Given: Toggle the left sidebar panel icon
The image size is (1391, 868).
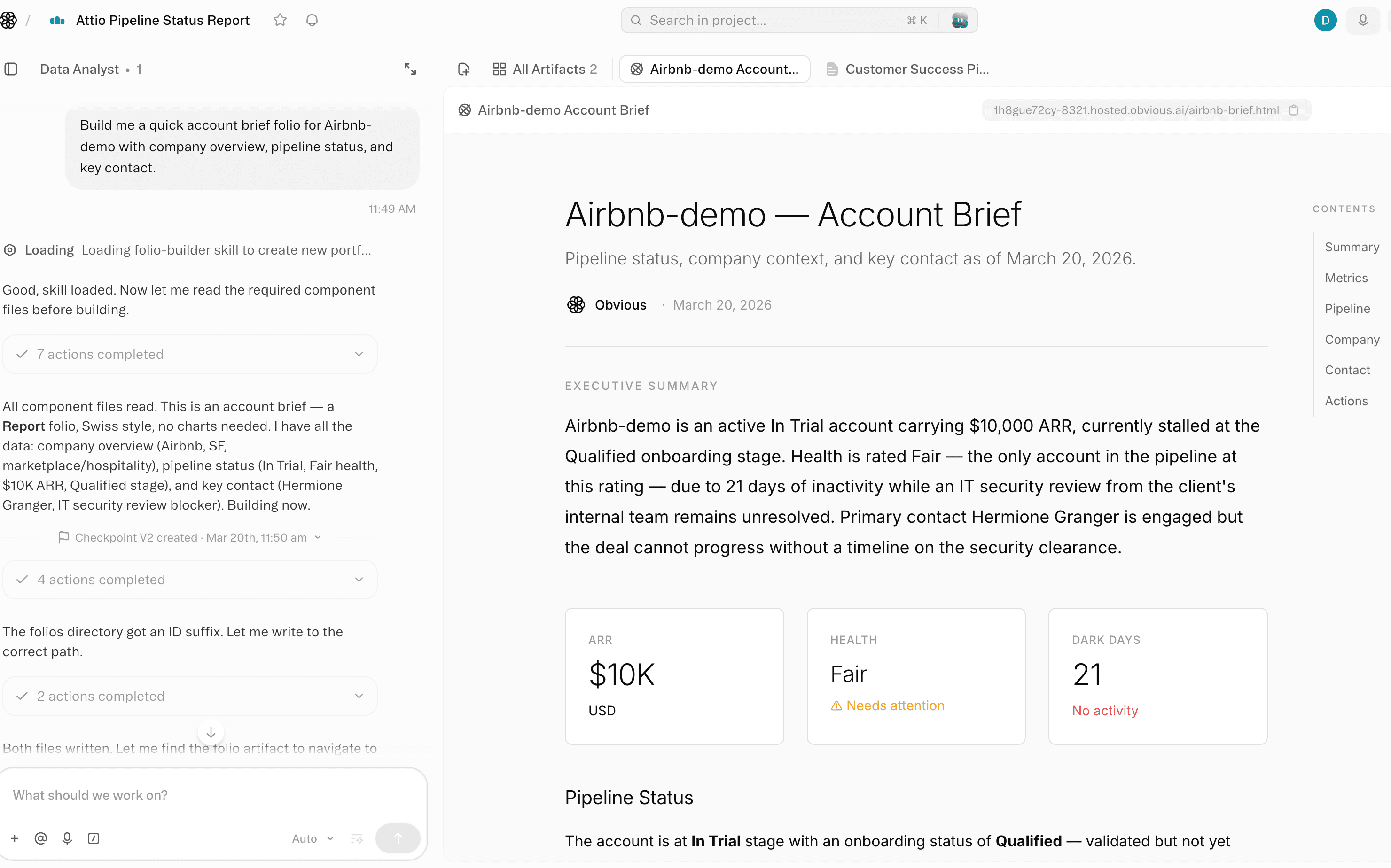Looking at the screenshot, I should click(11, 70).
